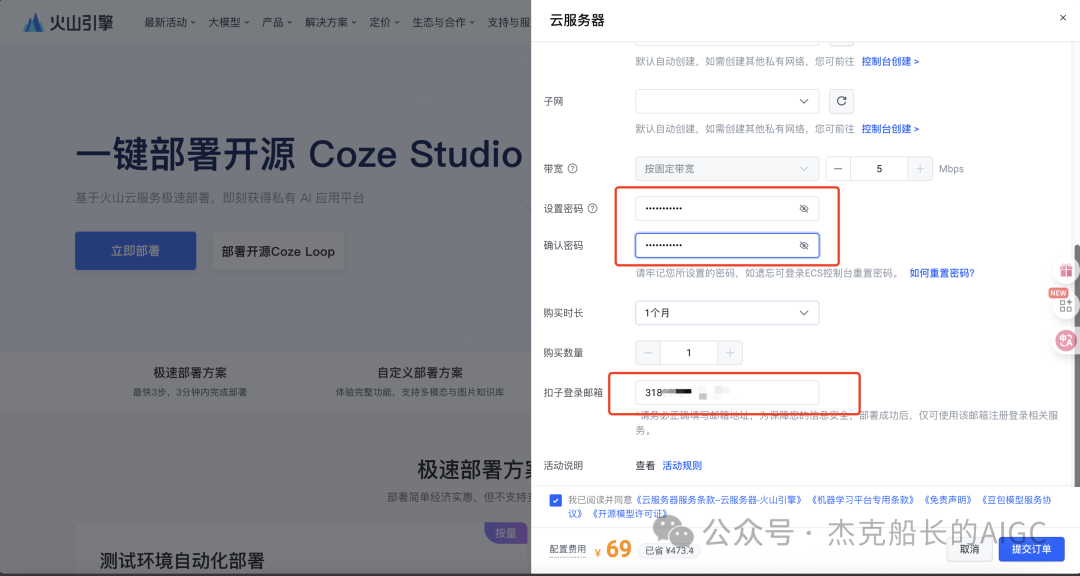
Task: Open the 按固定带宽 dropdown
Action: 727,169
